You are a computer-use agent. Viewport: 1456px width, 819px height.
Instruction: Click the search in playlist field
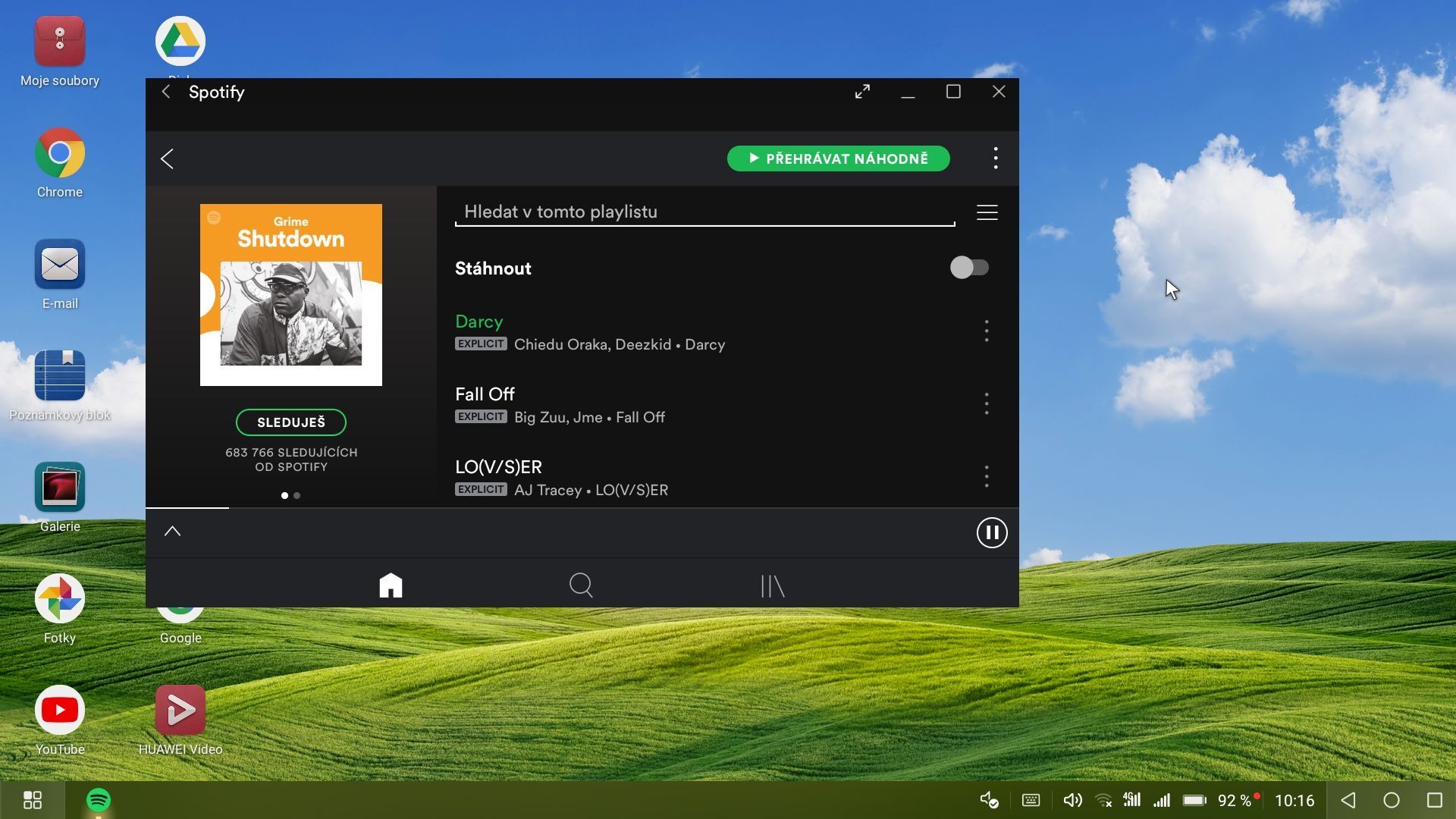[704, 212]
